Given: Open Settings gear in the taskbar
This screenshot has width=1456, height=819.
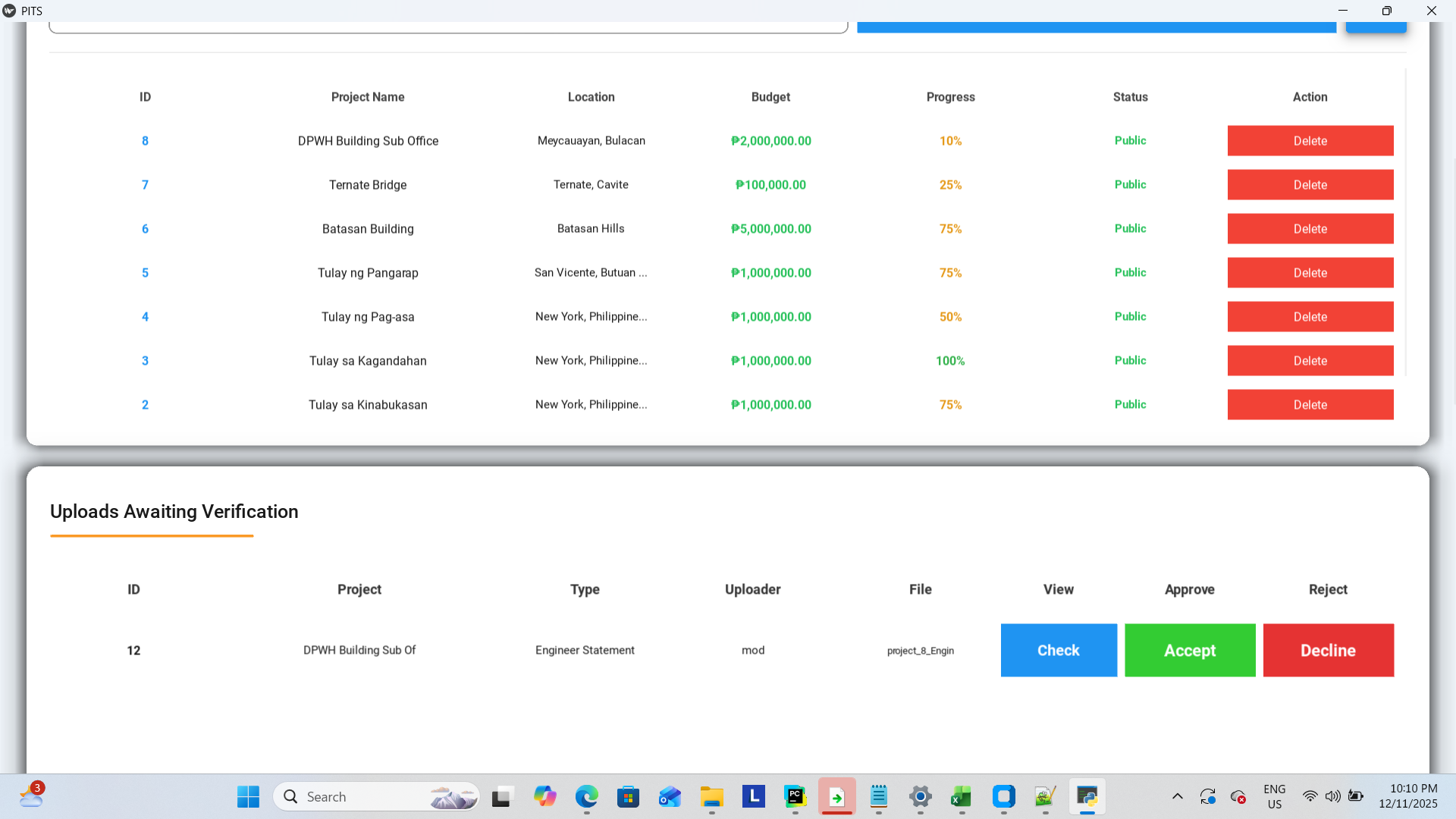Looking at the screenshot, I should [x=921, y=797].
